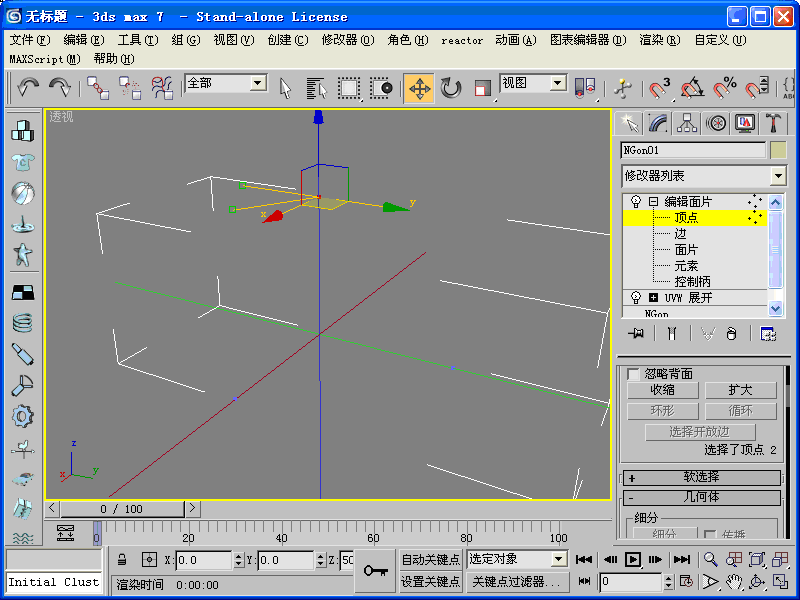Click the NGon01 object color swatch
Screen dimensions: 800x600
pos(778,150)
